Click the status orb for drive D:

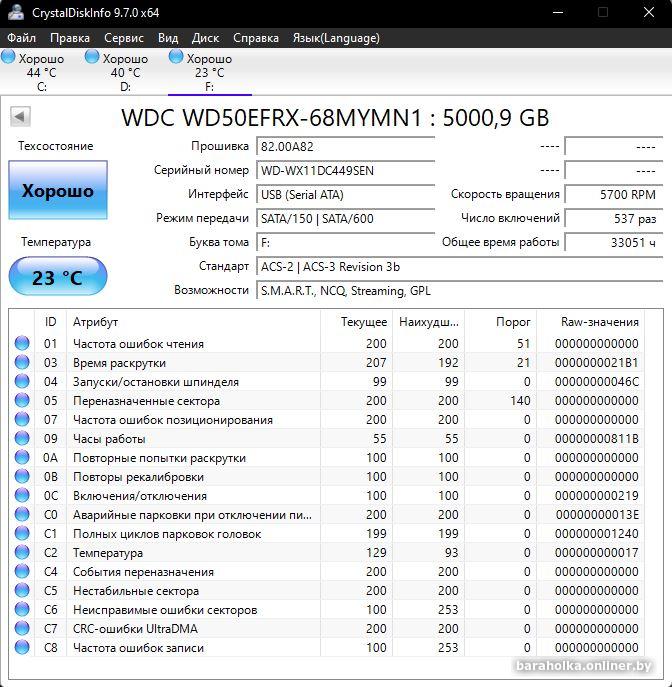(92, 57)
